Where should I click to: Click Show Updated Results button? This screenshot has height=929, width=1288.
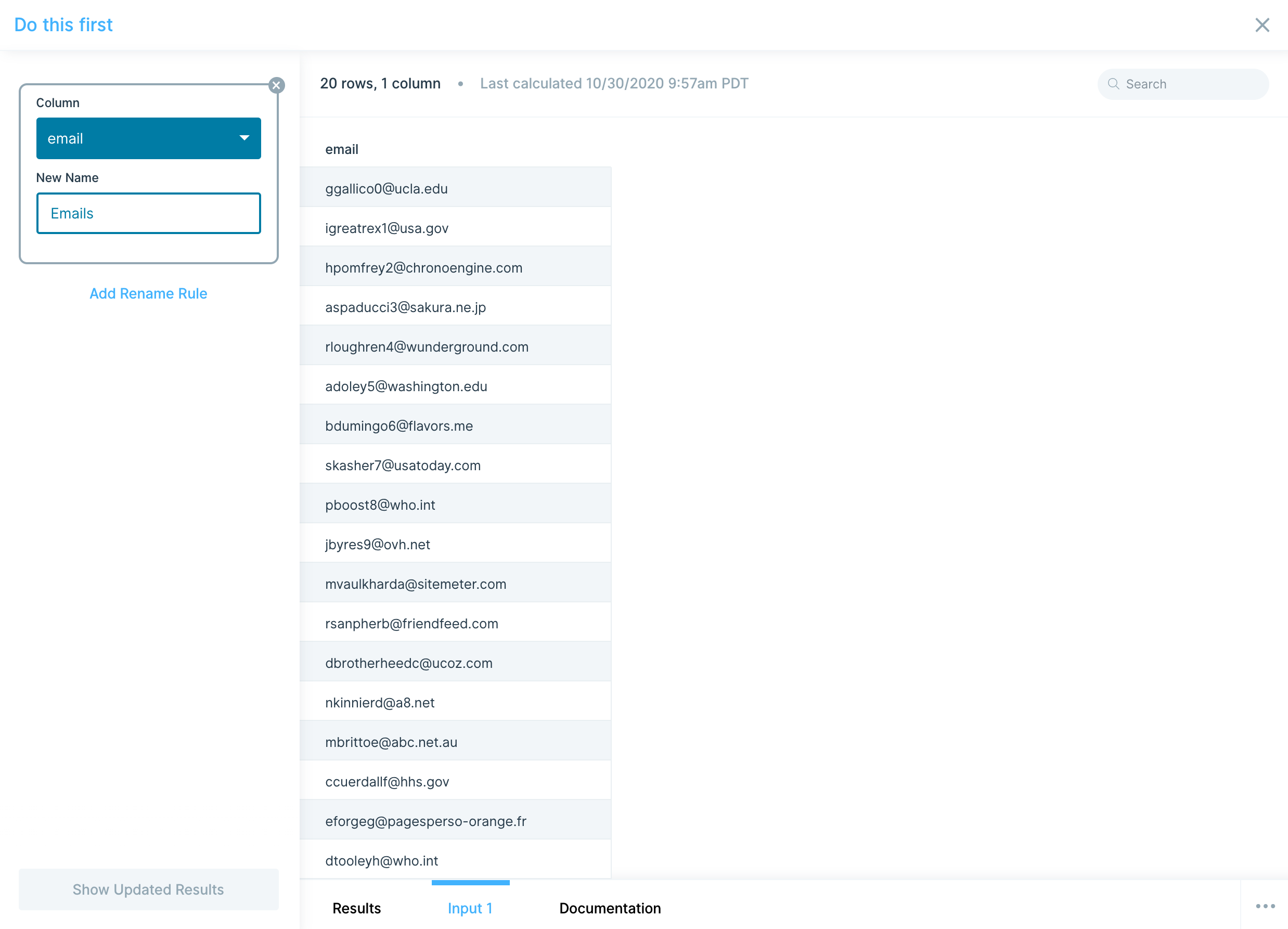point(148,889)
